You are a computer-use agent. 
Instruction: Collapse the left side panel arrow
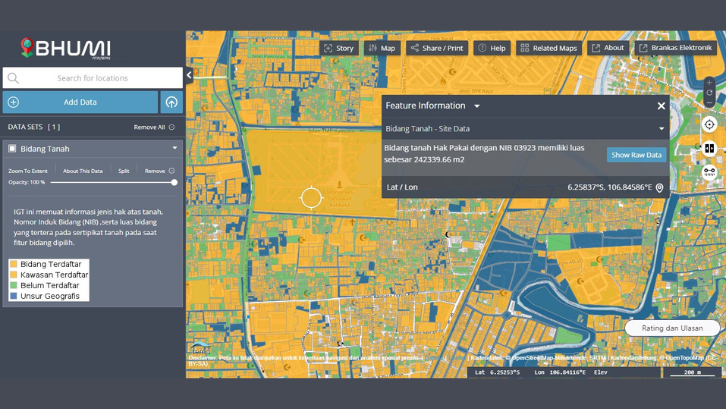pyautogui.click(x=189, y=74)
